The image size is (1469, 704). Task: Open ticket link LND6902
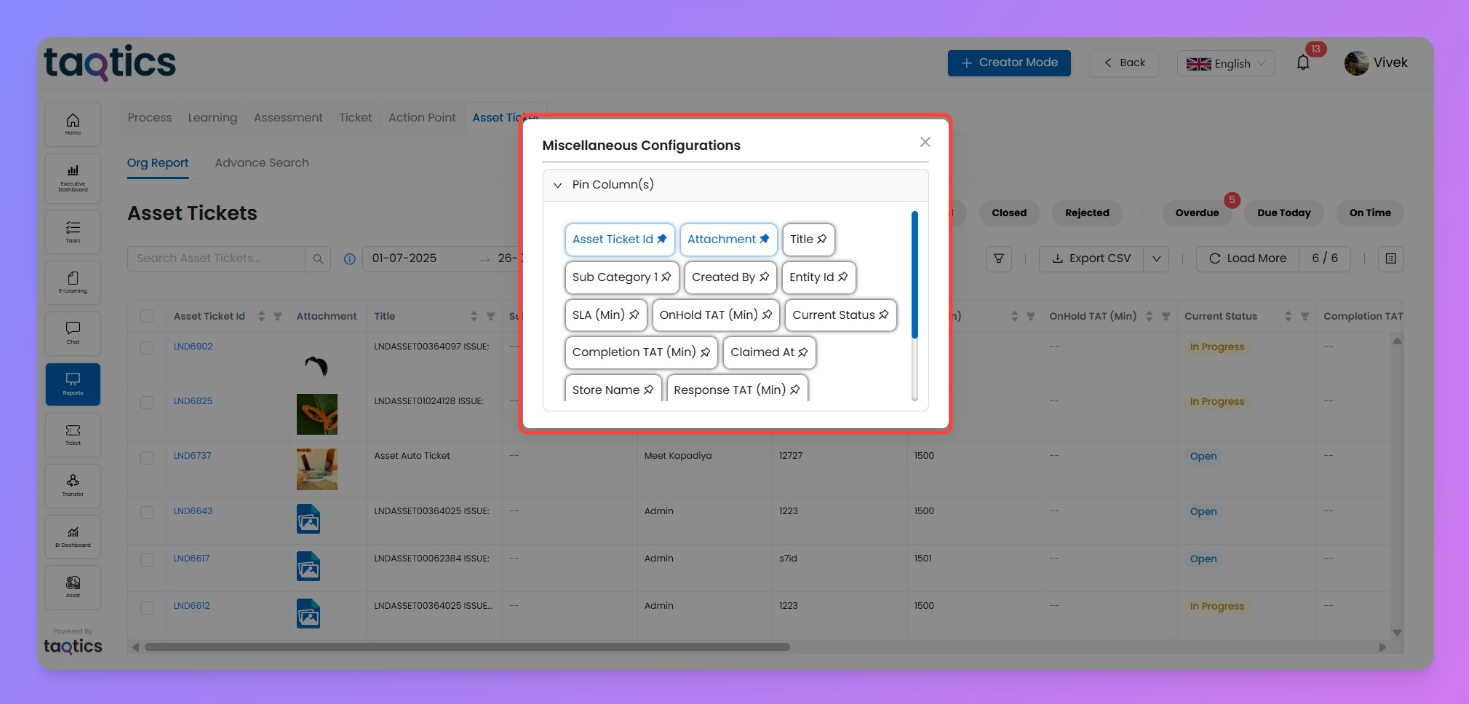pos(193,347)
